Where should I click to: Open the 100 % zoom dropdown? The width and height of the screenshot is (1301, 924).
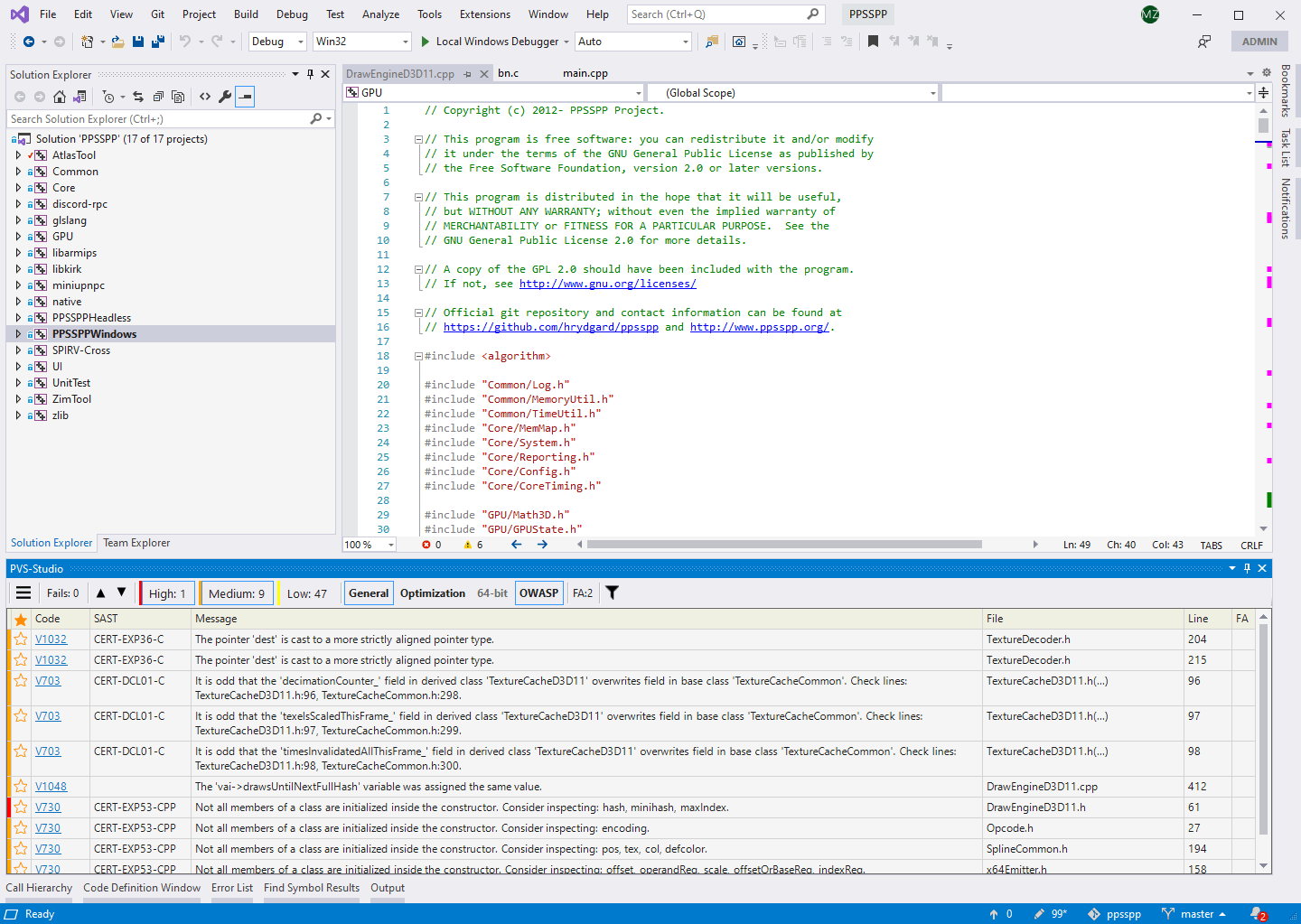pos(370,545)
